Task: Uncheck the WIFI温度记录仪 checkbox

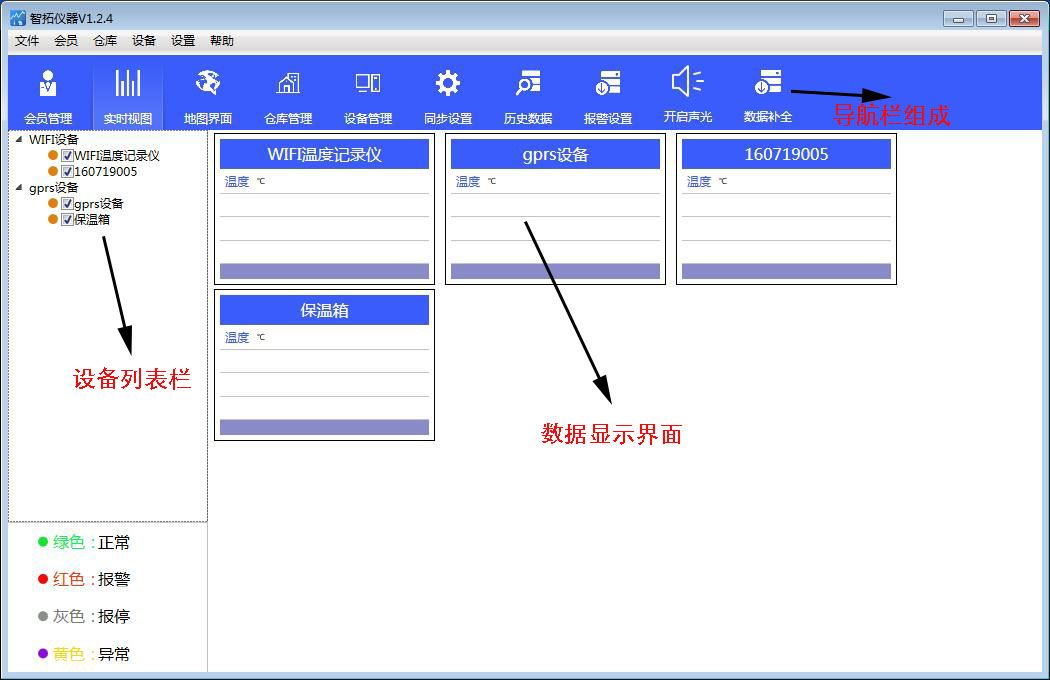Action: pos(67,156)
